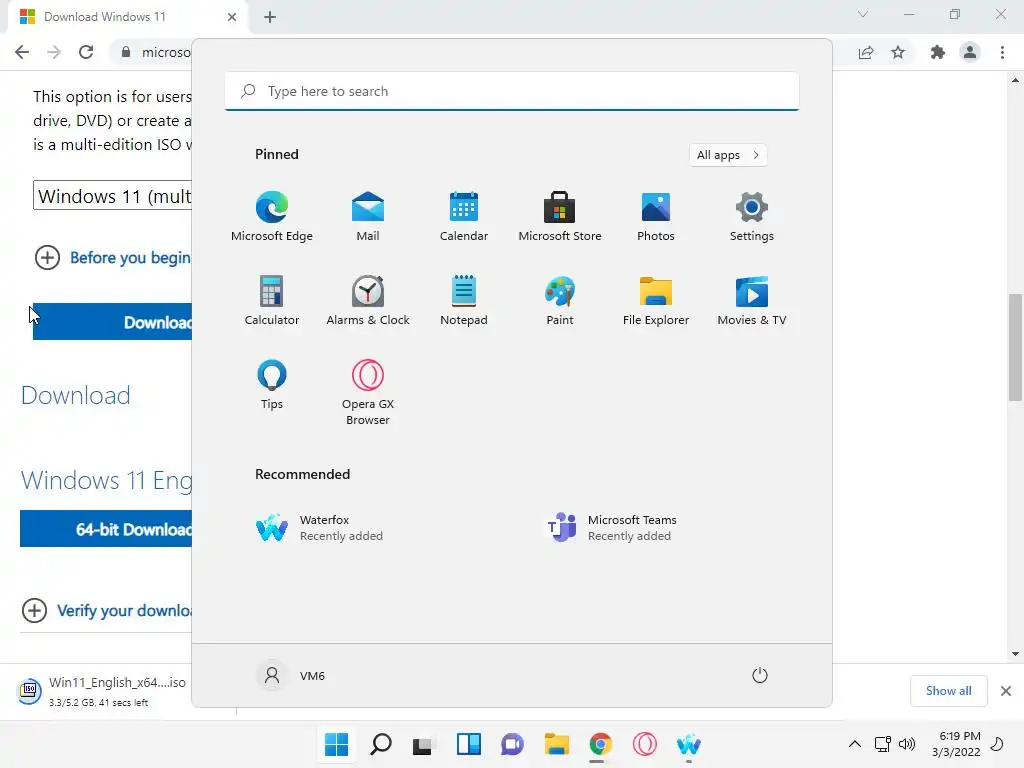The image size is (1024, 768).
Task: Open the Calendar app
Action: (464, 217)
